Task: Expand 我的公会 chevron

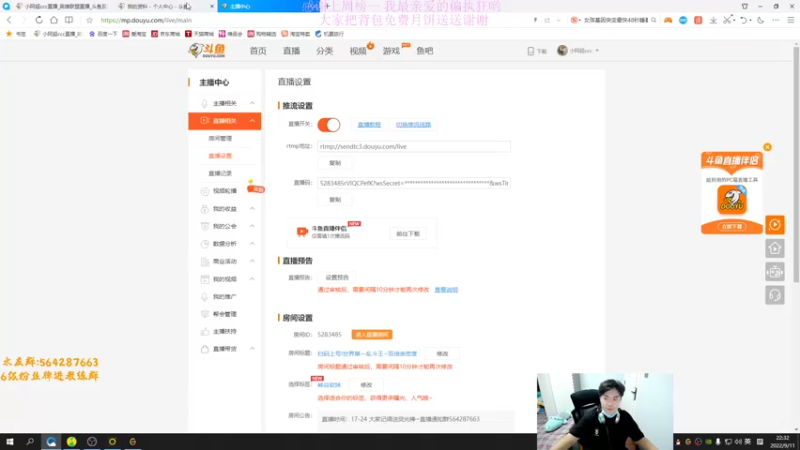Action: click(x=252, y=226)
